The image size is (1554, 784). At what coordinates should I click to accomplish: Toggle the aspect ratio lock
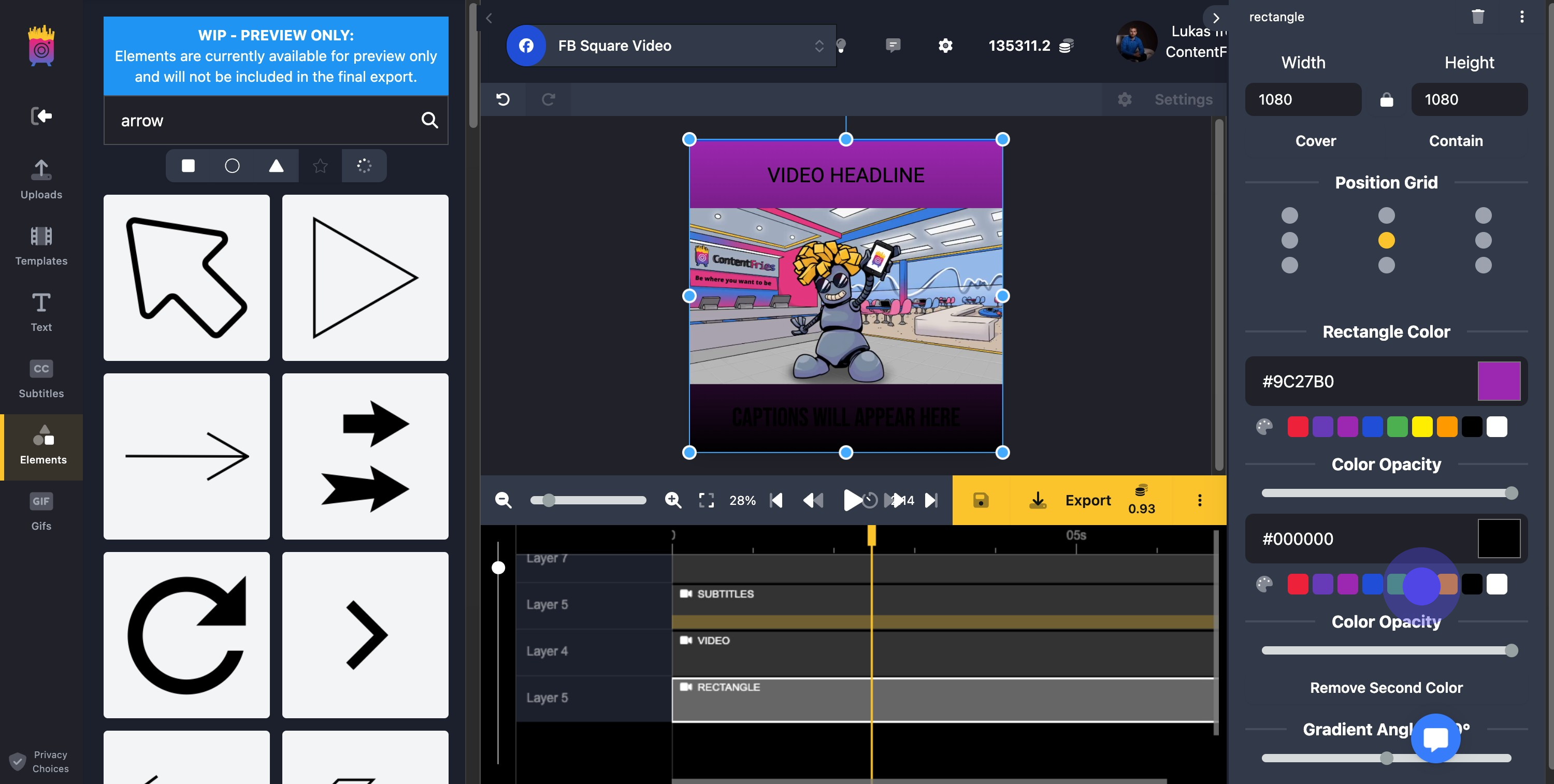pos(1386,99)
